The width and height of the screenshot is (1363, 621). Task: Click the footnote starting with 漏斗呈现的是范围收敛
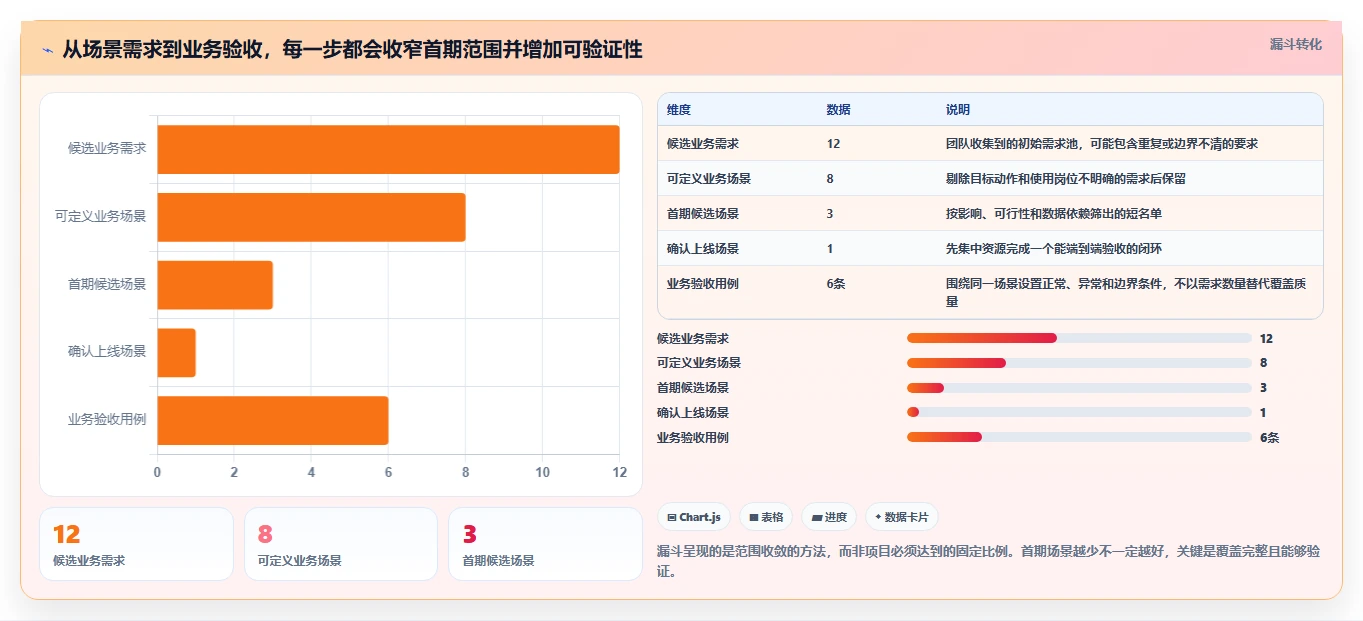989,561
